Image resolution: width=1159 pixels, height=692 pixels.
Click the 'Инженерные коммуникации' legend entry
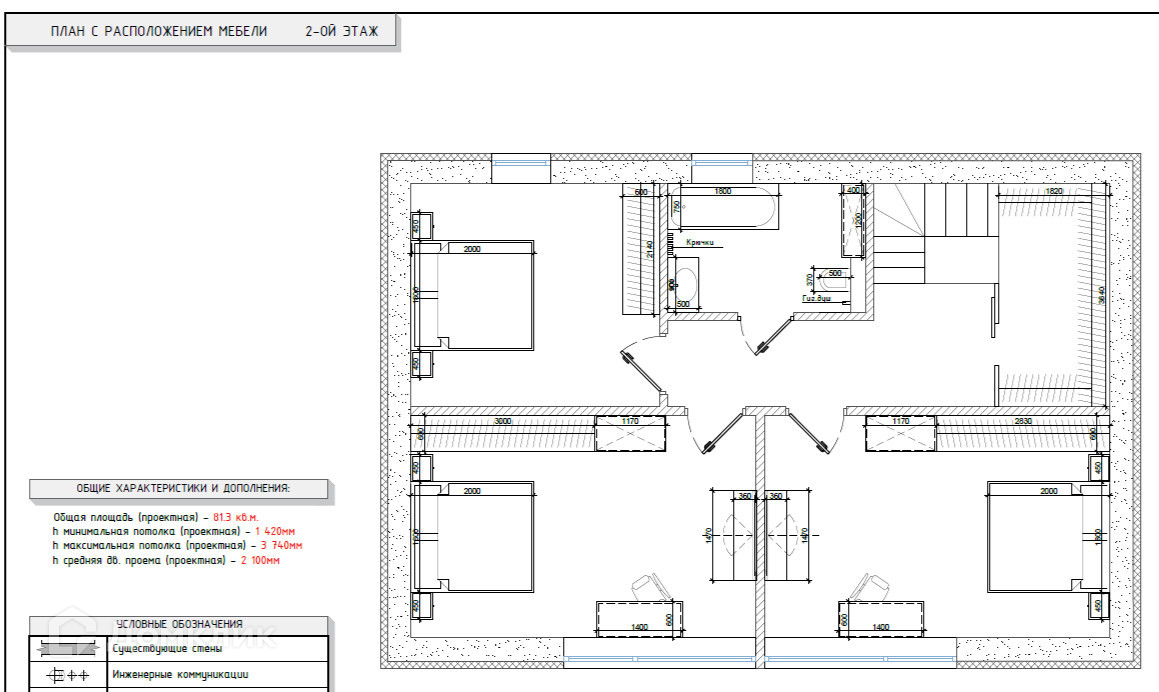[180, 675]
